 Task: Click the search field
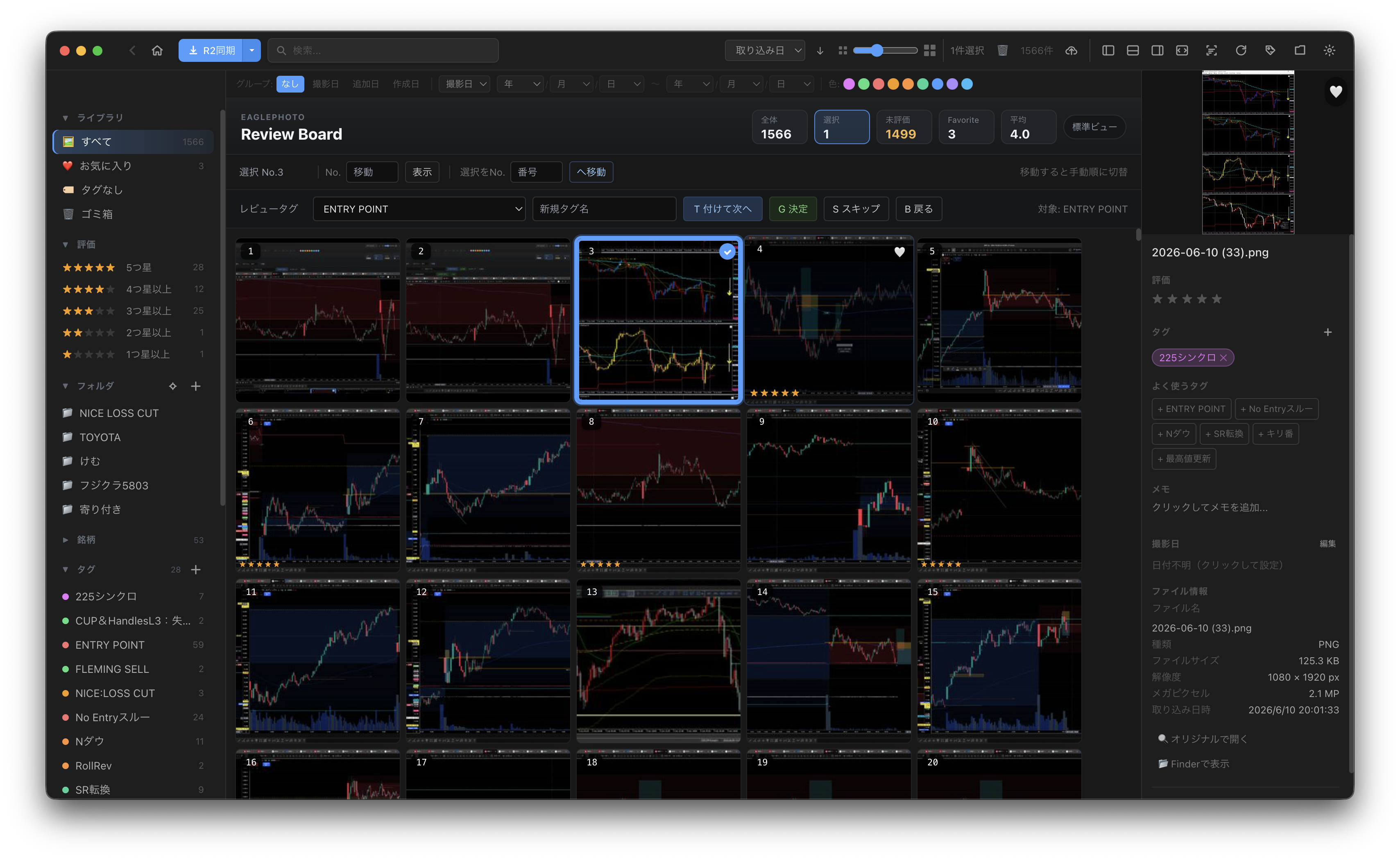(x=383, y=51)
